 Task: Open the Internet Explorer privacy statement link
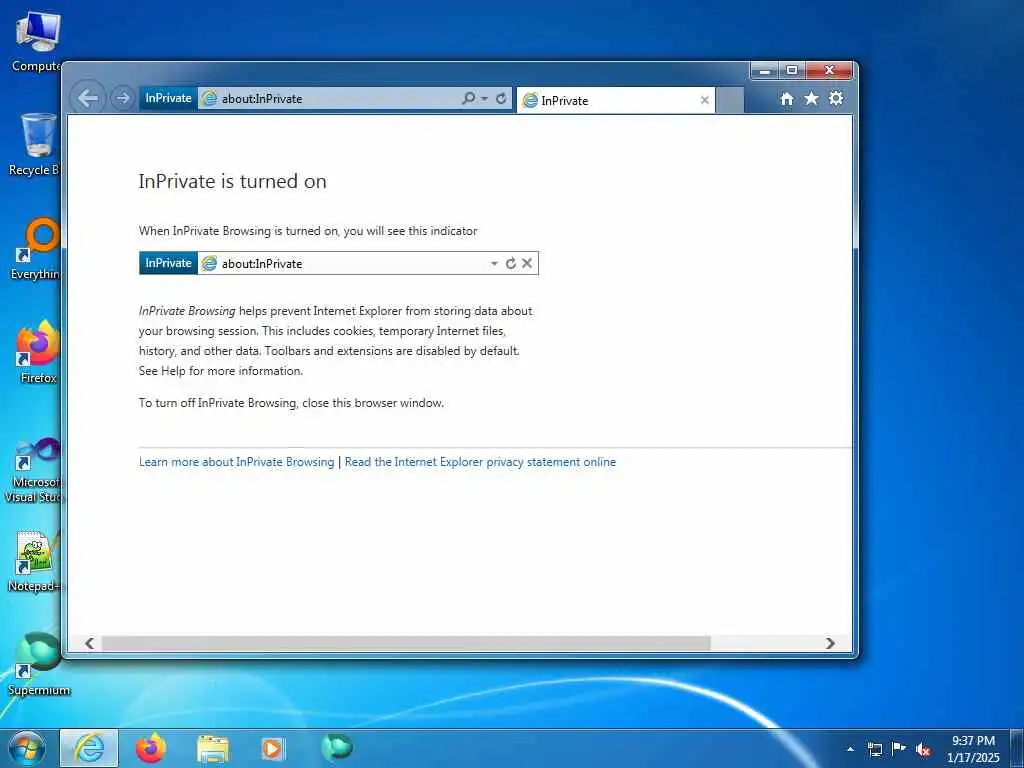(480, 462)
